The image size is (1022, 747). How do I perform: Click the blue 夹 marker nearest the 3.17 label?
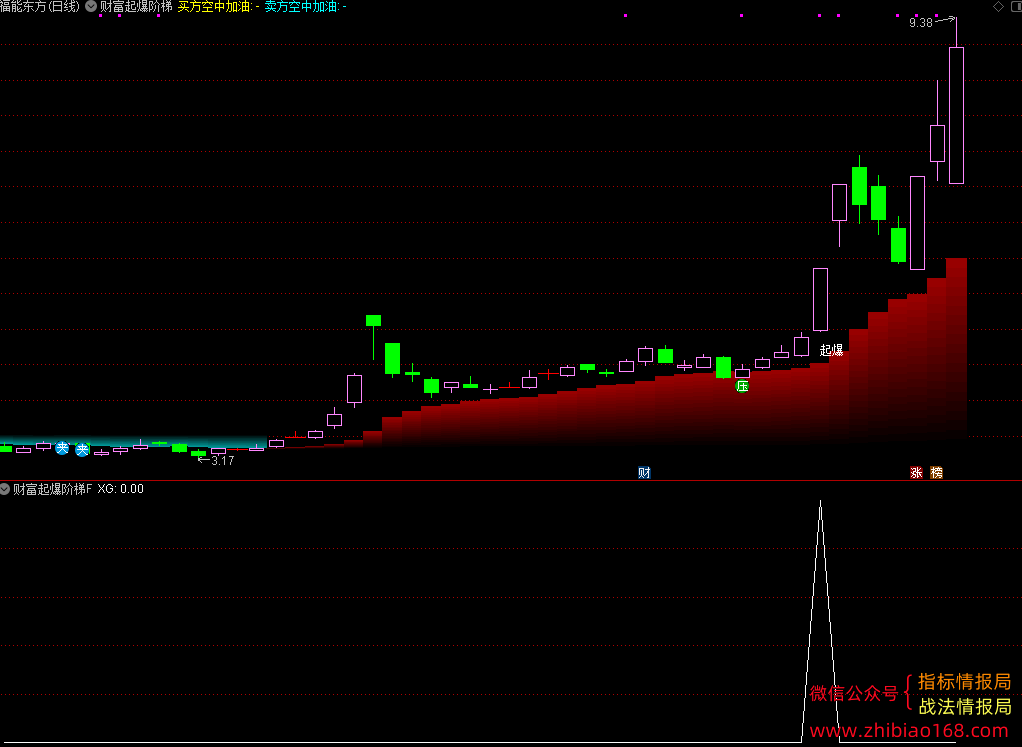pyautogui.click(x=82, y=450)
